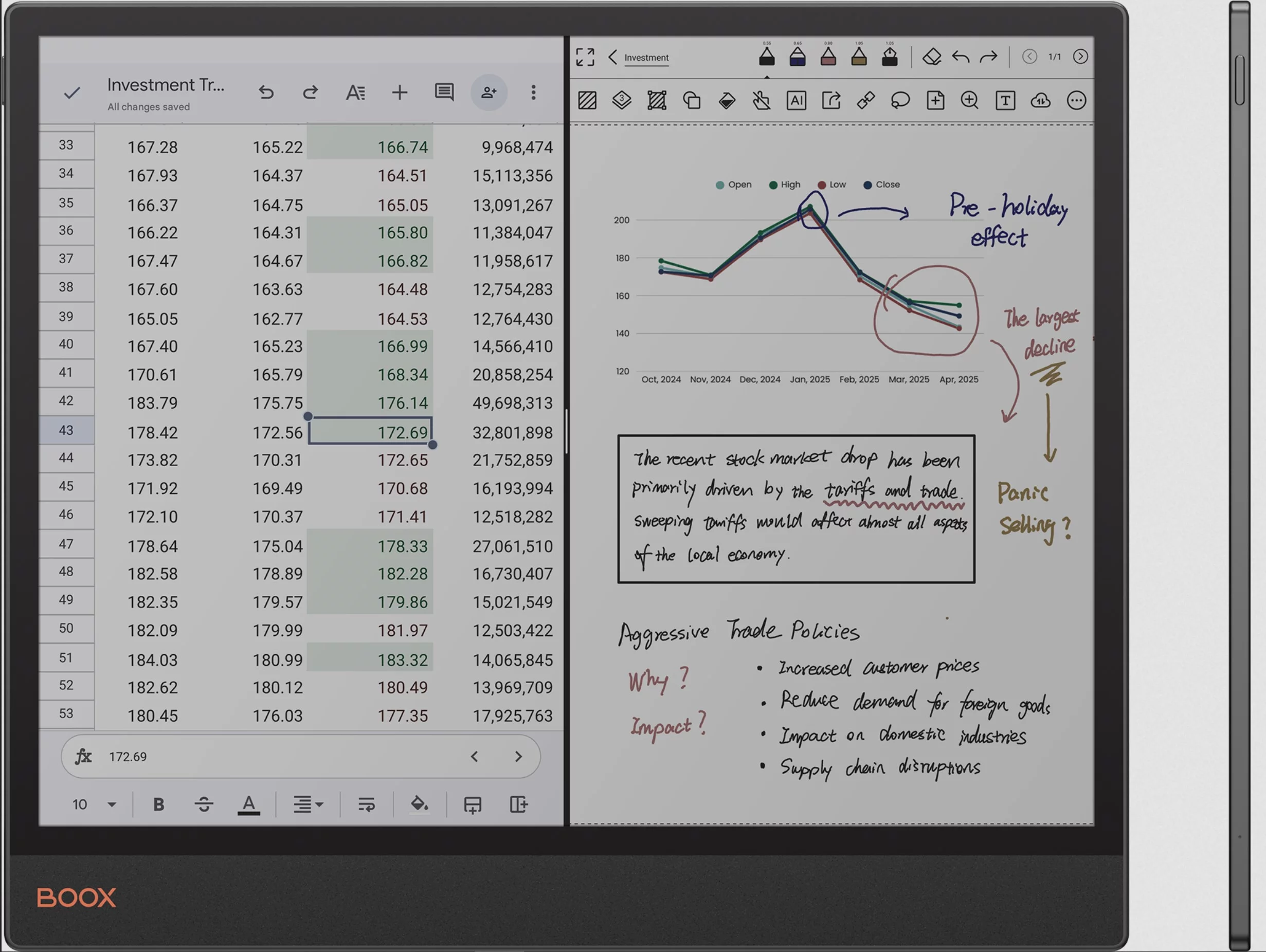This screenshot has height=952, width=1266.
Task: Open the AI recognition tool
Action: 796,101
